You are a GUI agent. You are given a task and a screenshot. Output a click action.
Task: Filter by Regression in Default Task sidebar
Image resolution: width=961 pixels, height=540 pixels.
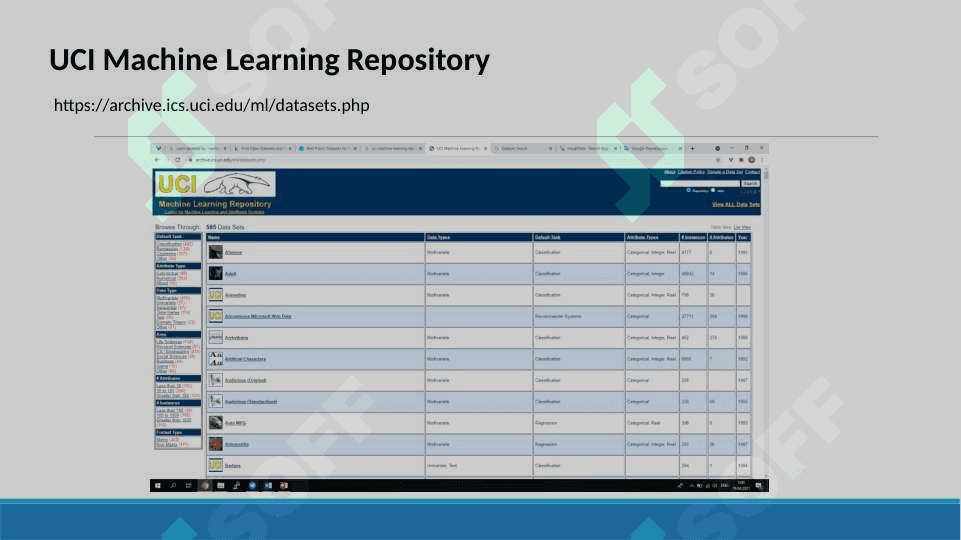click(x=167, y=249)
